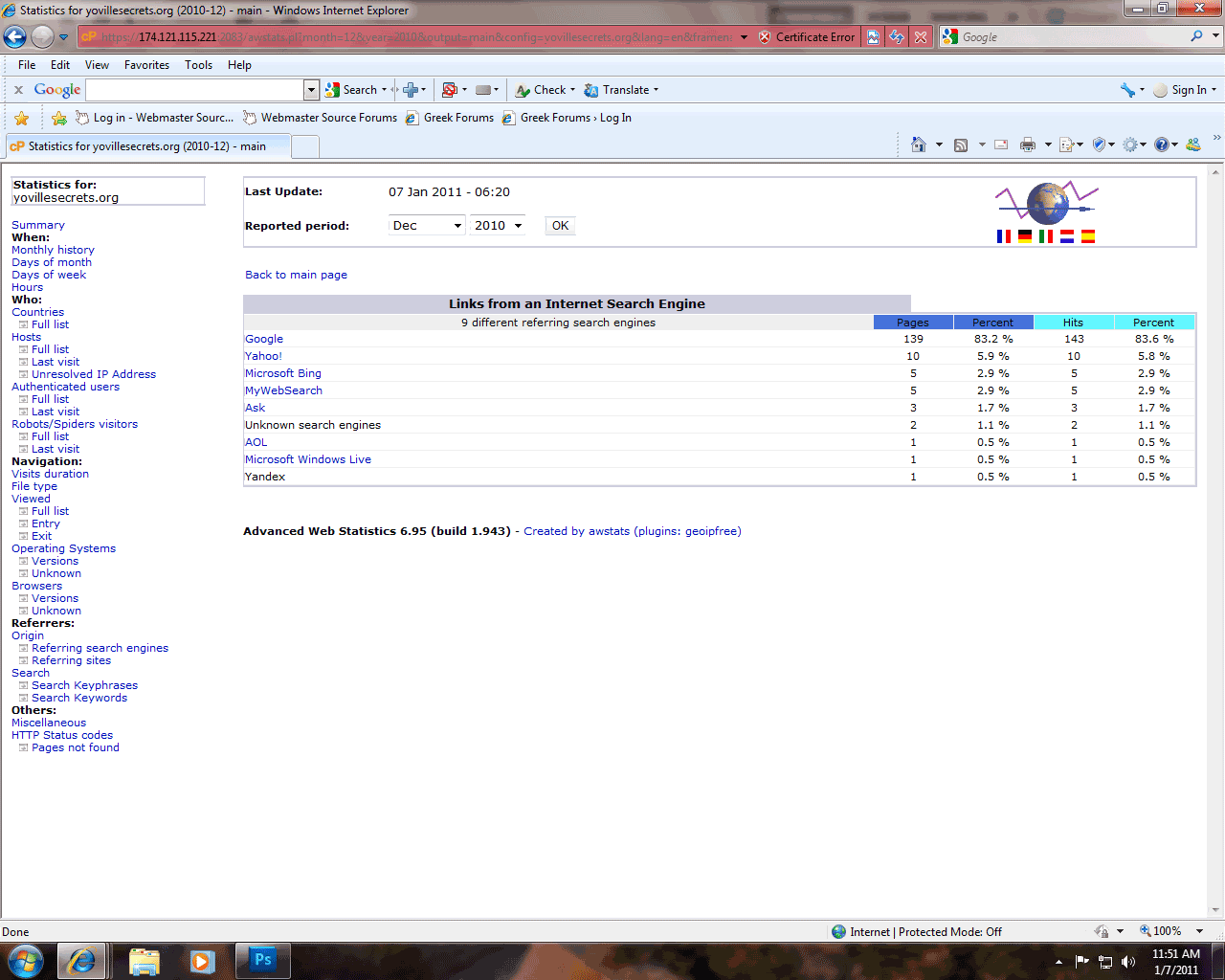Open the Edit menu

[x=60, y=65]
